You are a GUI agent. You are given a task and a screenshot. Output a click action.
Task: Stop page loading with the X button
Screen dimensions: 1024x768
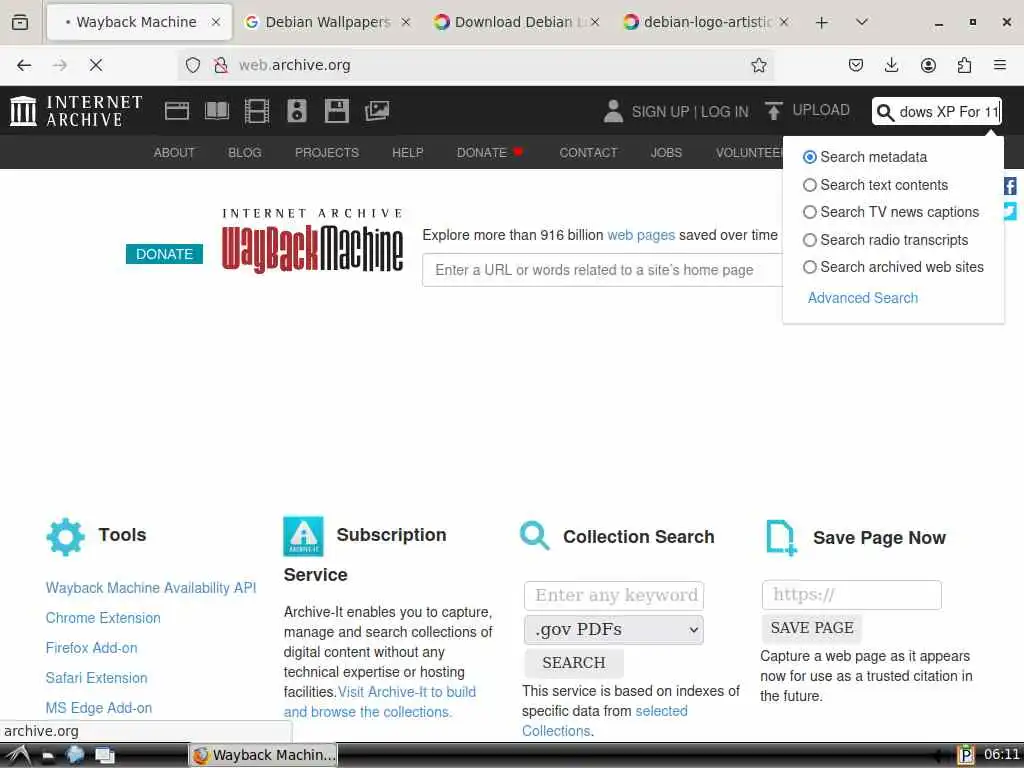click(96, 65)
